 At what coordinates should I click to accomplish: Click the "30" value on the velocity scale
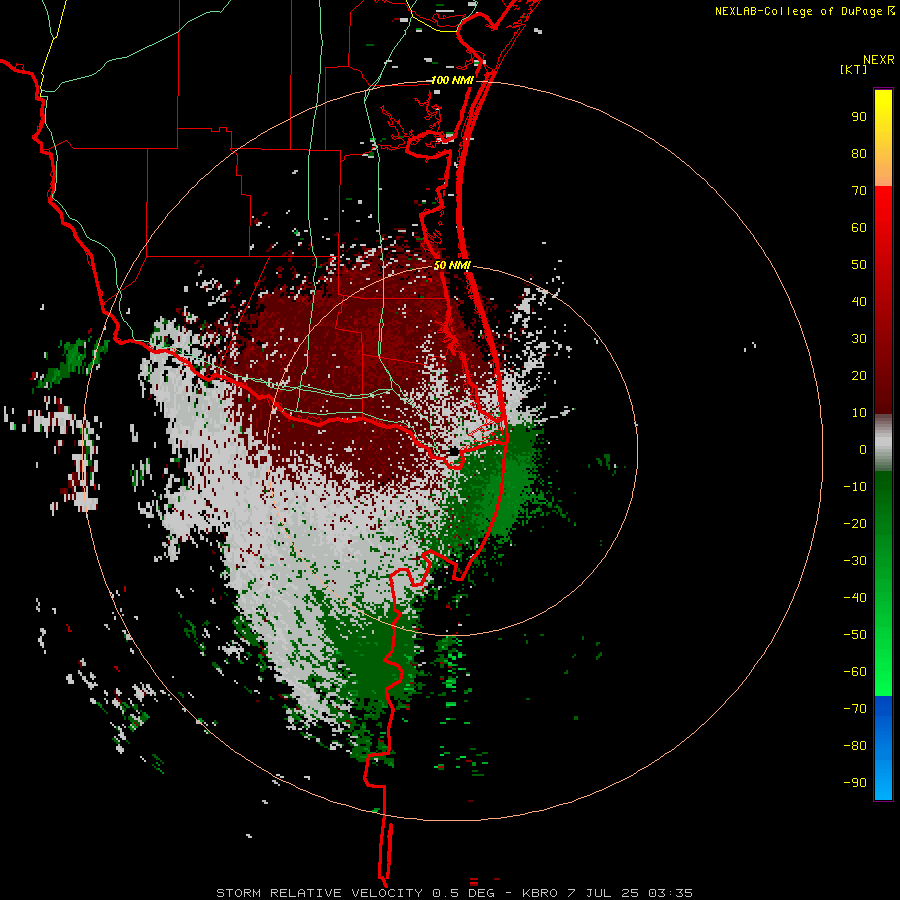(x=859, y=339)
